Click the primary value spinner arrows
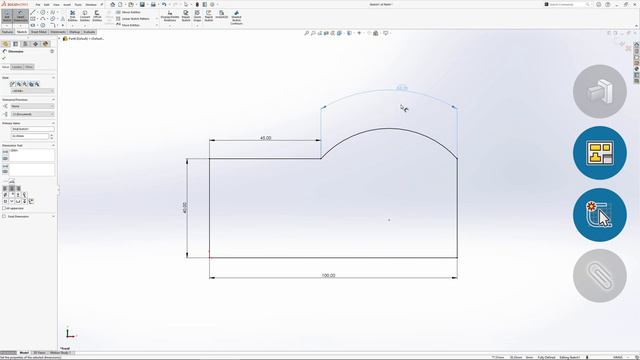This screenshot has height=360, width=640. click(x=52, y=136)
